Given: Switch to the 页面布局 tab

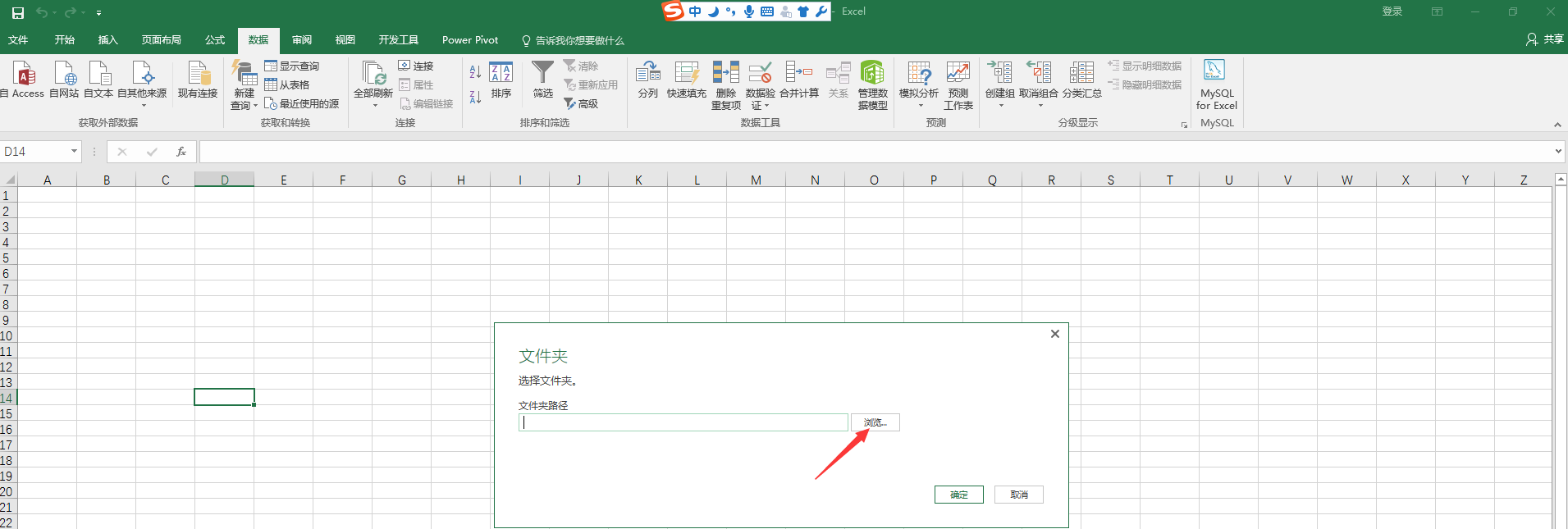Looking at the screenshot, I should point(162,40).
